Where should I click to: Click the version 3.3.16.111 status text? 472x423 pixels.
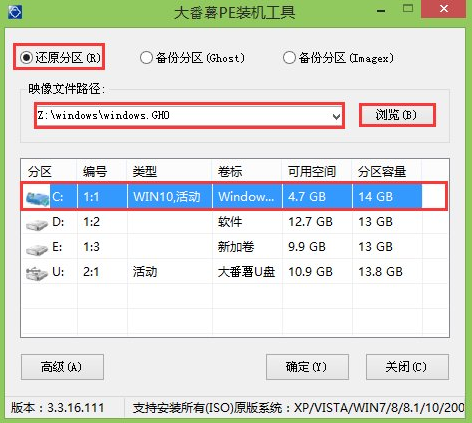58,407
